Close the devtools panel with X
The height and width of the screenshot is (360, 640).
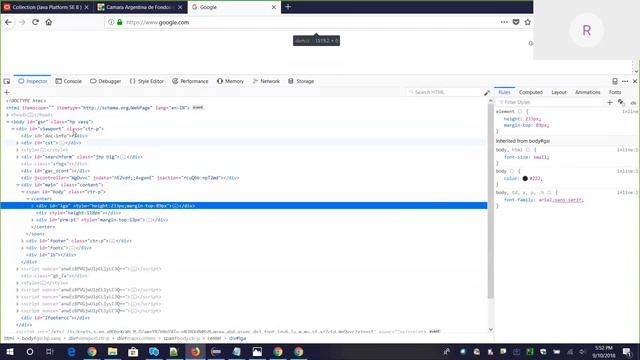point(635,81)
